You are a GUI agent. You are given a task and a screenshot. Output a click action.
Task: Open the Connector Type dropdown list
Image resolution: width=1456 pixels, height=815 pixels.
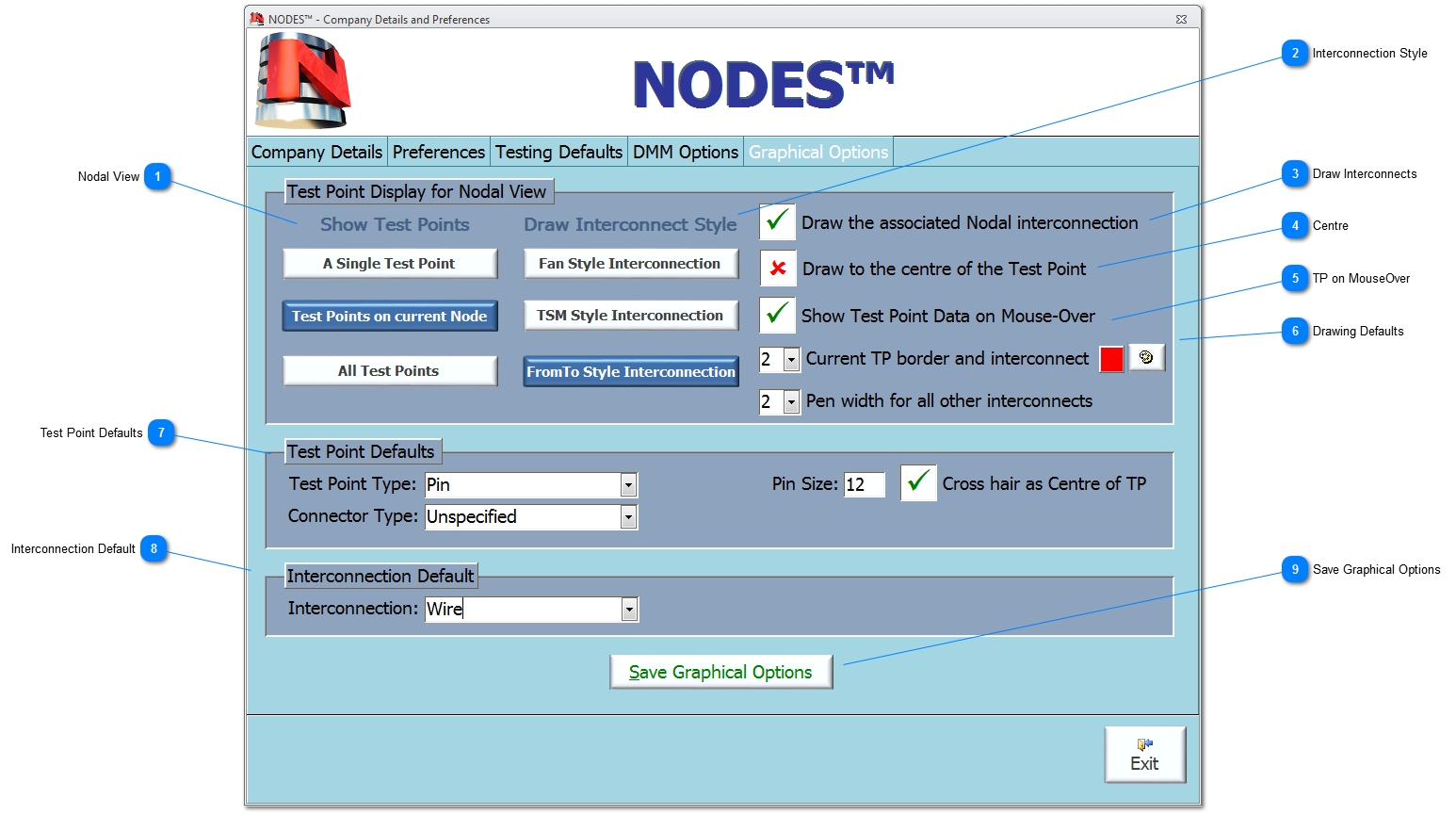(x=628, y=517)
